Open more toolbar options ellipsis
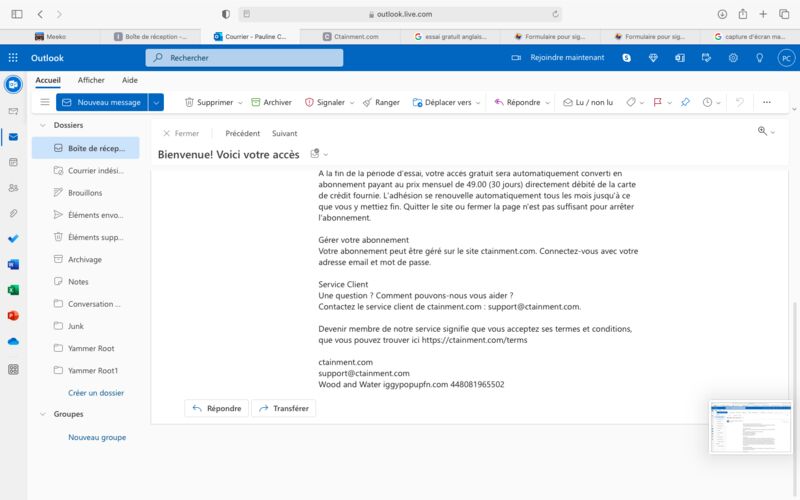Viewport: 800px width, 500px height. (x=766, y=102)
